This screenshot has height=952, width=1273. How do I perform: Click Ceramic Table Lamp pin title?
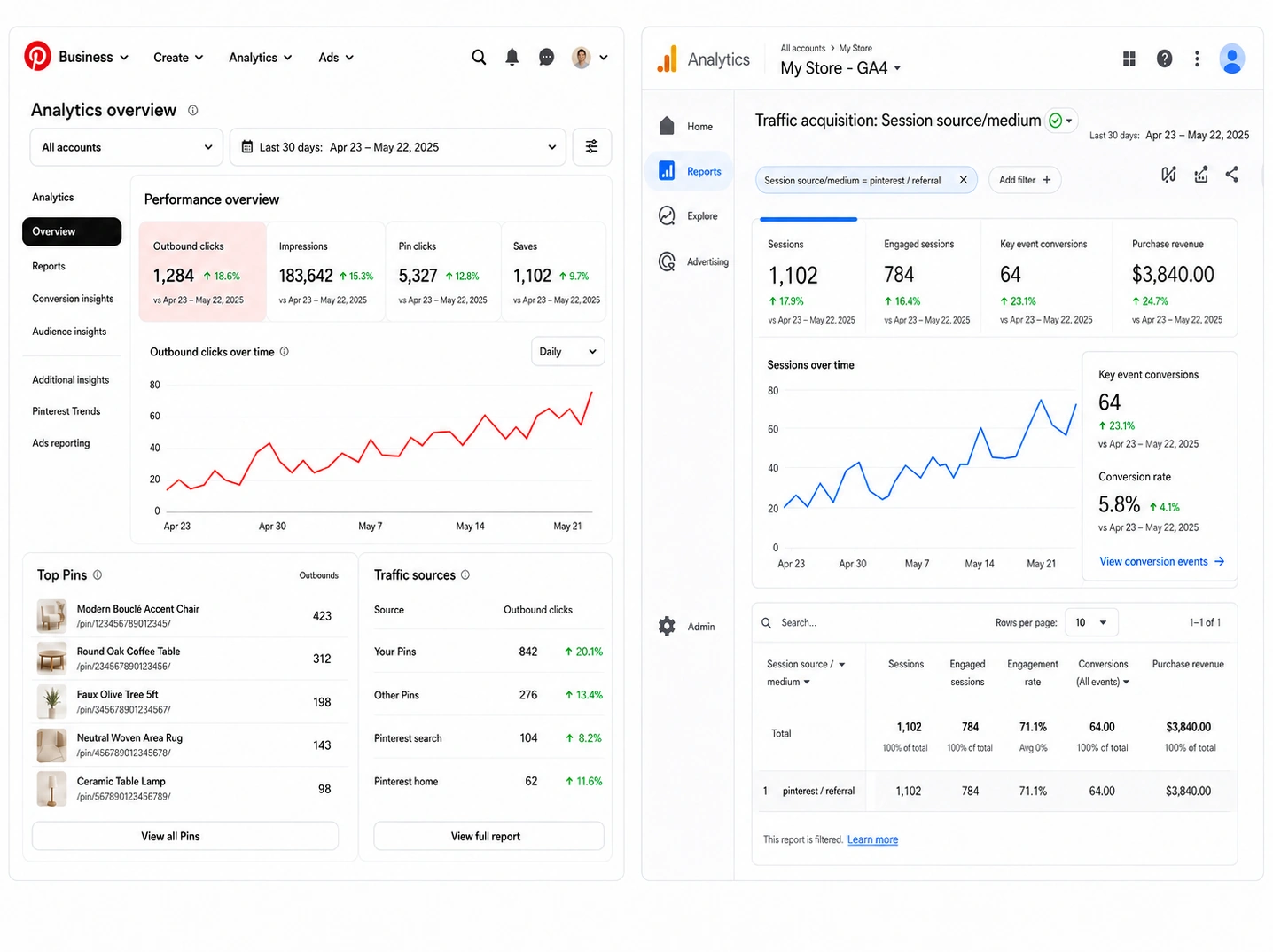[x=121, y=782]
